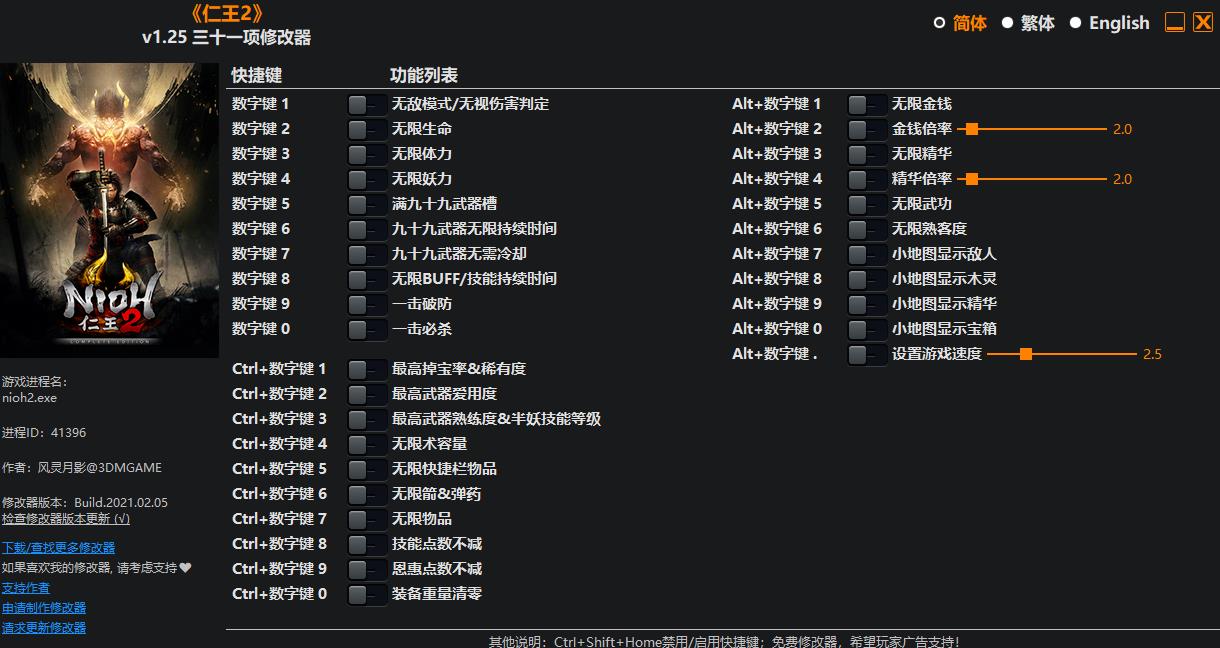Turn on 无限快捷栏物品 switch

coord(367,469)
